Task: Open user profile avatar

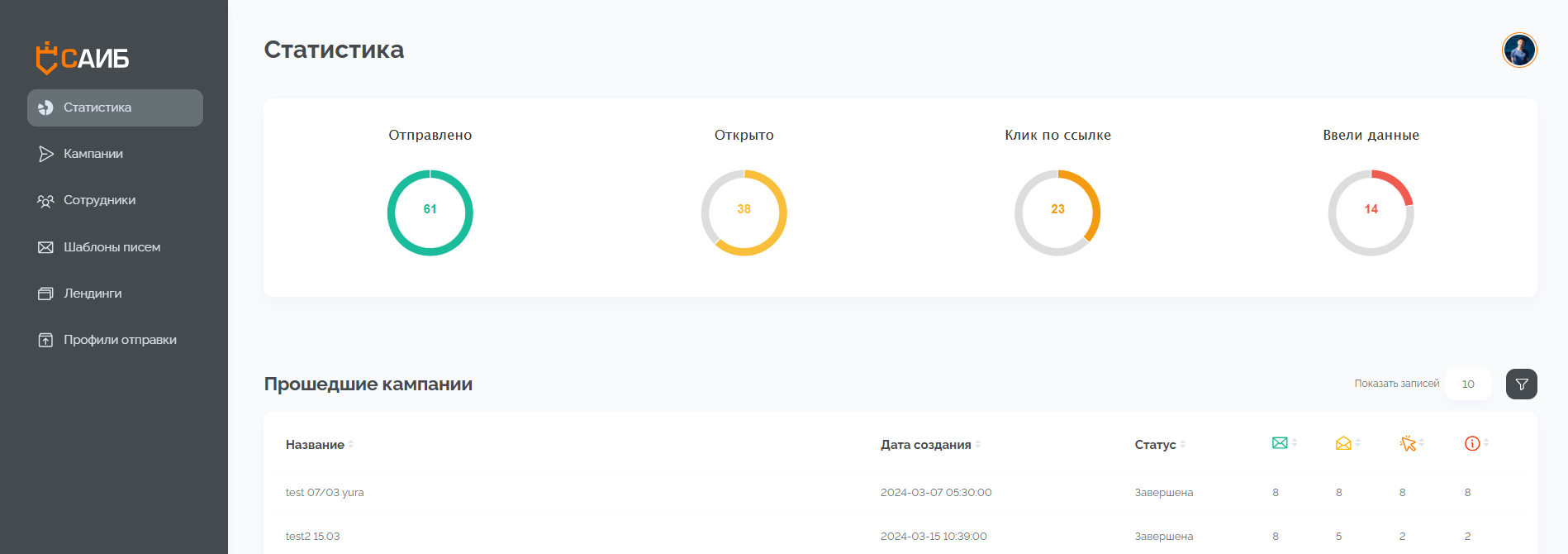Action: tap(1518, 50)
